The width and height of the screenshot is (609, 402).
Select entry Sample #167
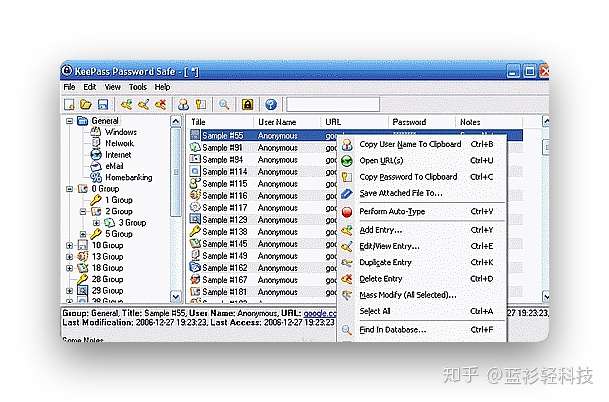tap(224, 280)
